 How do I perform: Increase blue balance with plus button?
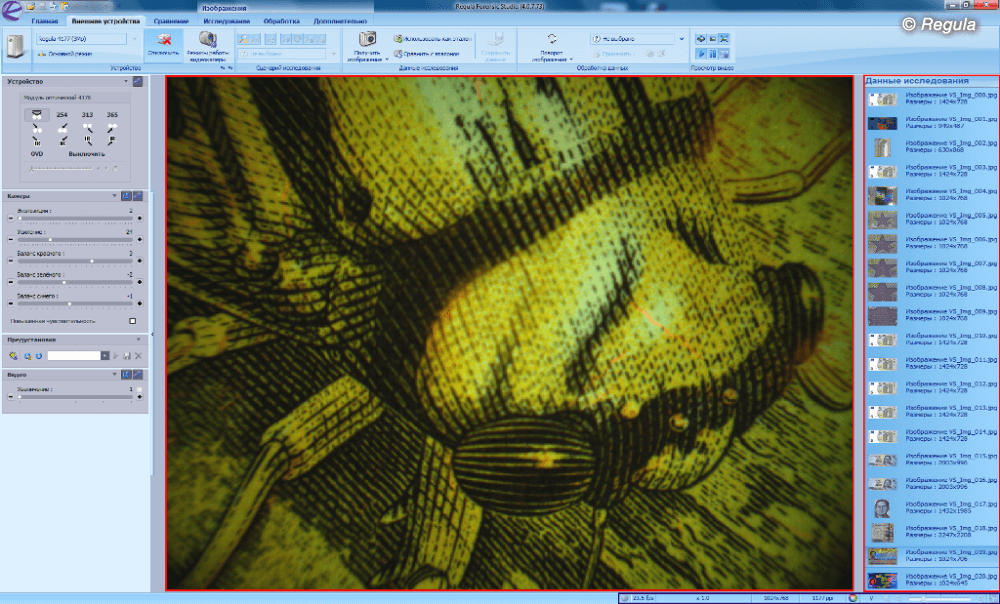pos(140,304)
